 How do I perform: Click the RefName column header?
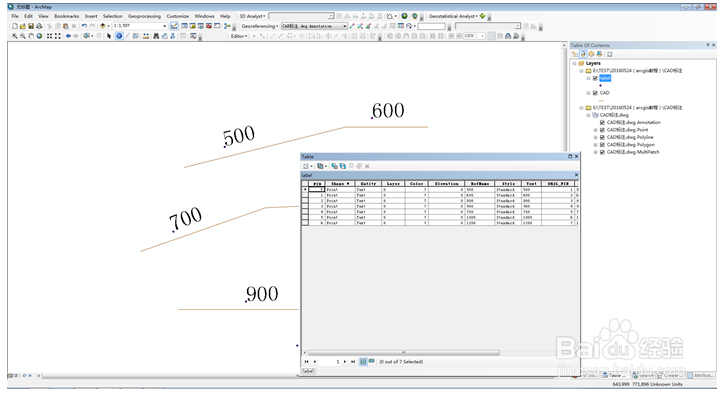point(479,184)
